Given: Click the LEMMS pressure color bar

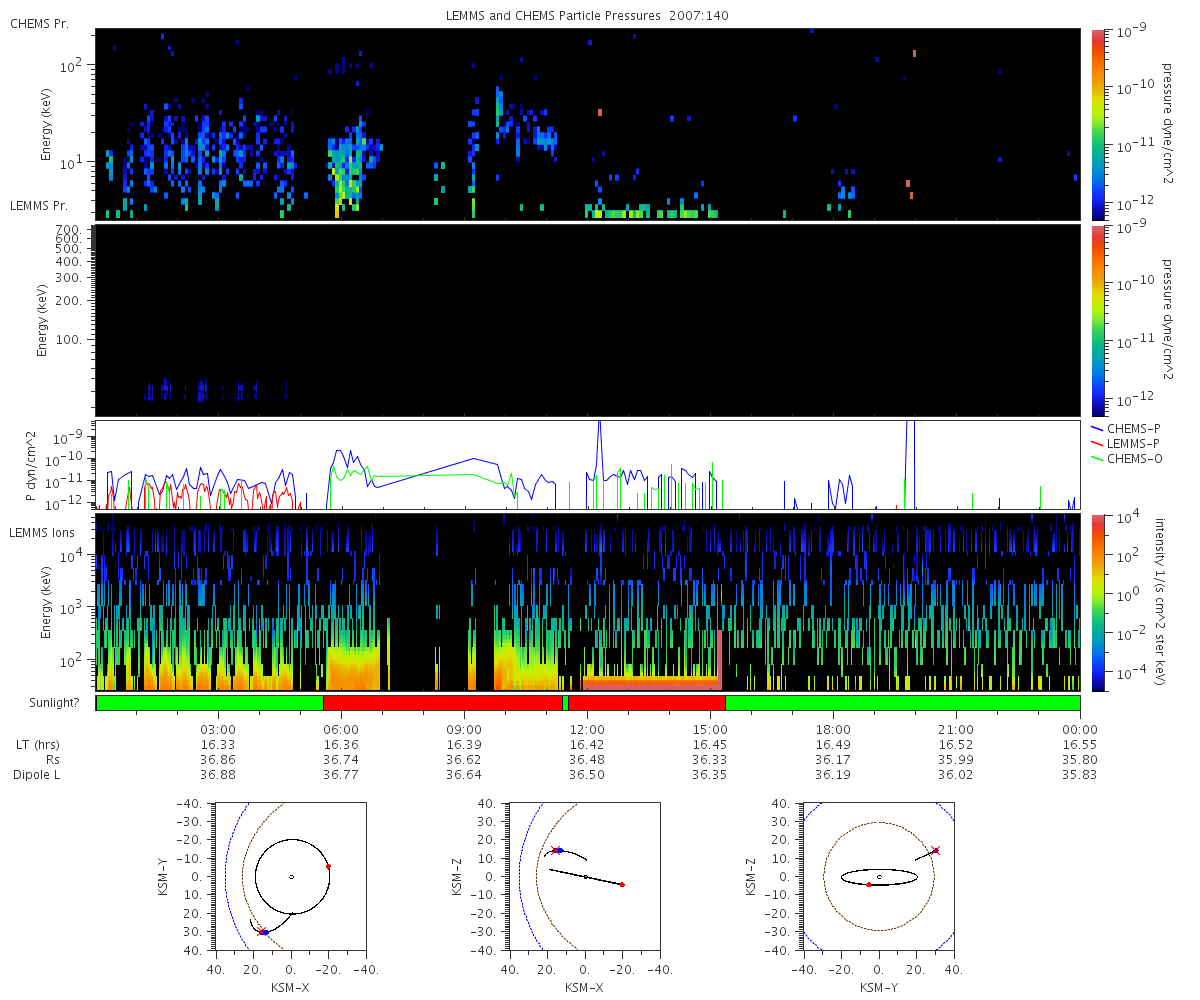Looking at the screenshot, I should [x=1099, y=320].
